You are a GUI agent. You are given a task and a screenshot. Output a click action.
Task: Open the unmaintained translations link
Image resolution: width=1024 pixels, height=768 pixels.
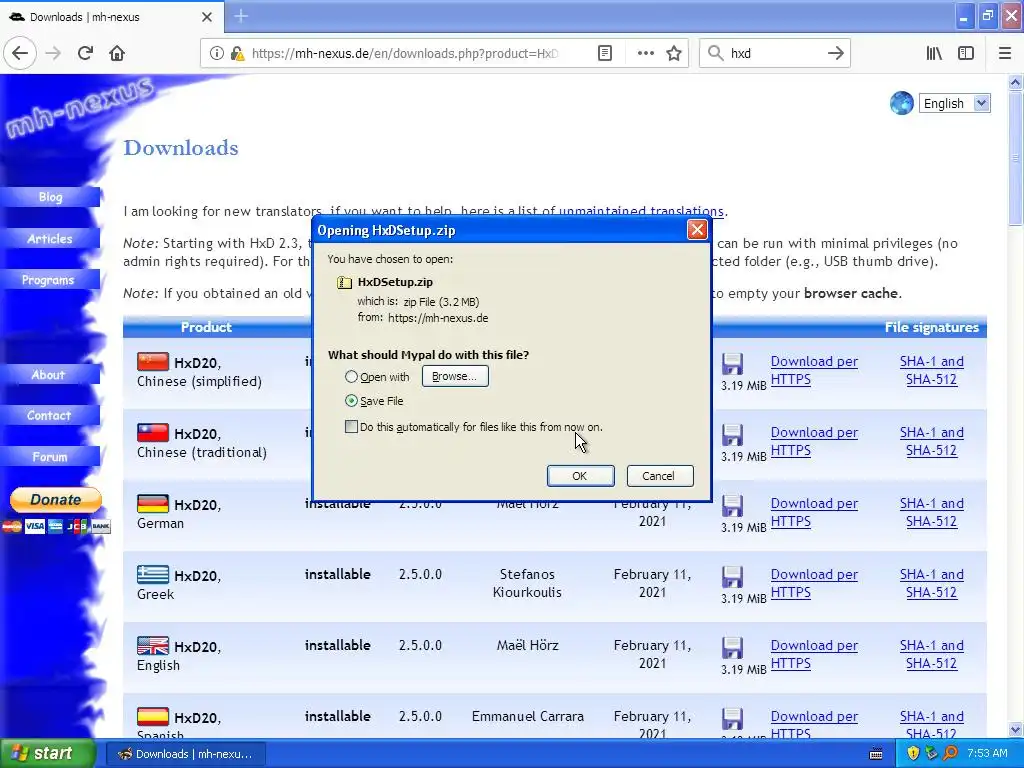tap(641, 211)
